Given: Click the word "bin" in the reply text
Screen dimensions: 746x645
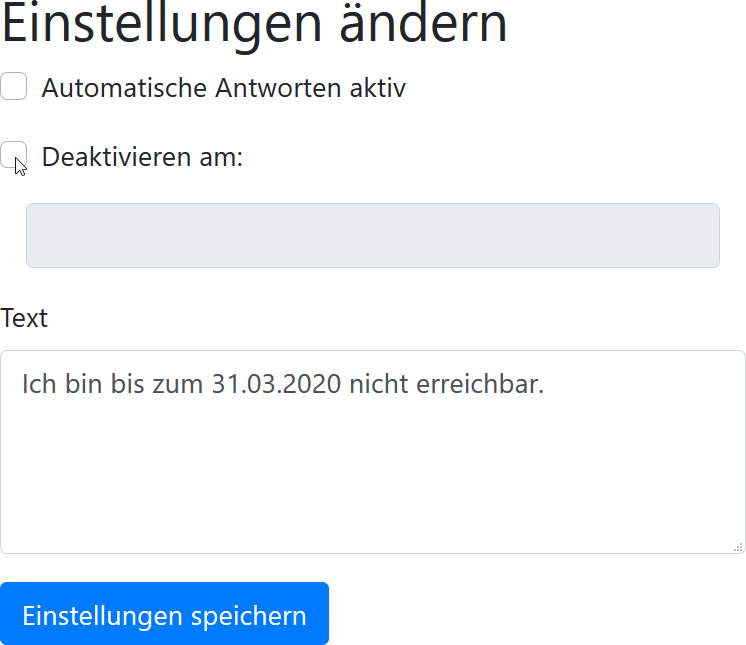Looking at the screenshot, I should (83, 385).
